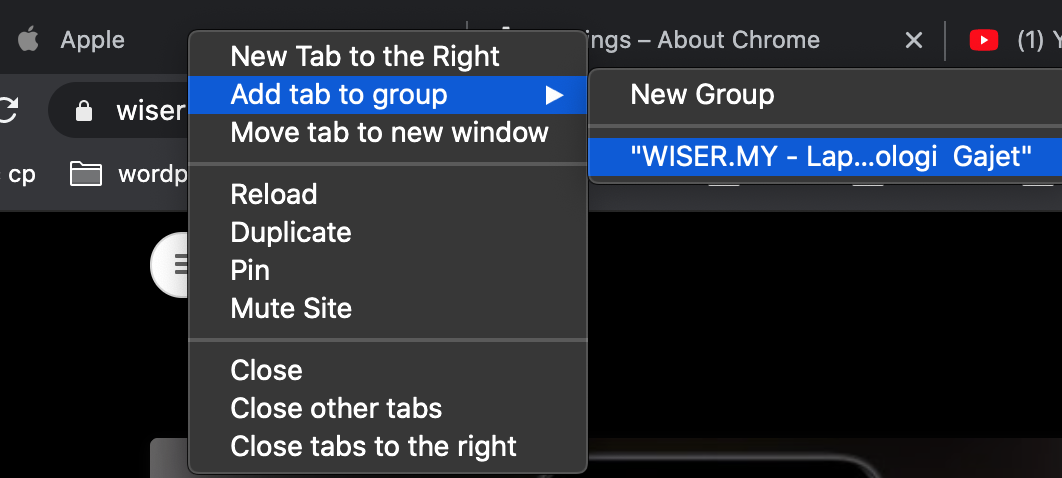This screenshot has width=1062, height=478.
Task: Close the Settings – About Chrome tab
Action: tap(914, 41)
